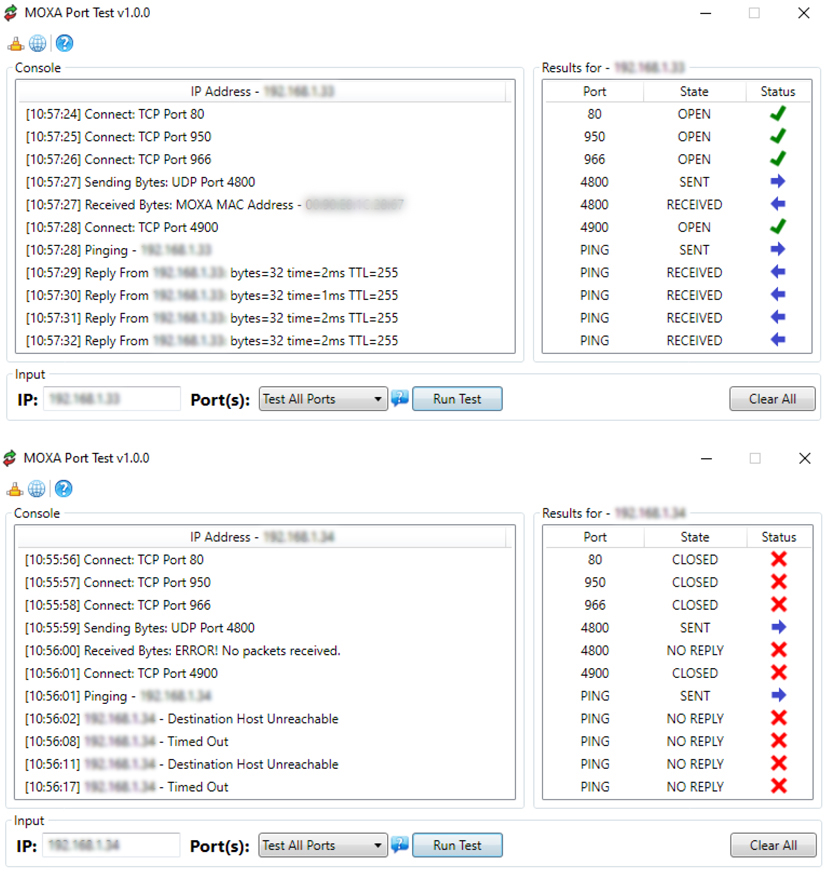The height and width of the screenshot is (873, 825).
Task: Select the '[10:56:11]' Destination Host Unreachable line
Action: (181, 764)
